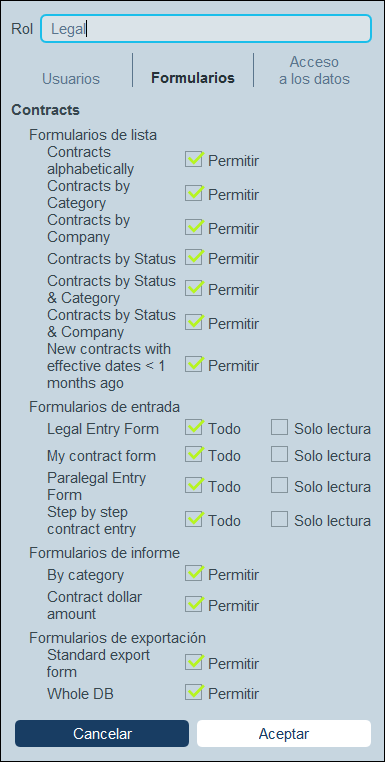Click the Rol input field
Viewport: 385px width, 762px height.
(206, 29)
